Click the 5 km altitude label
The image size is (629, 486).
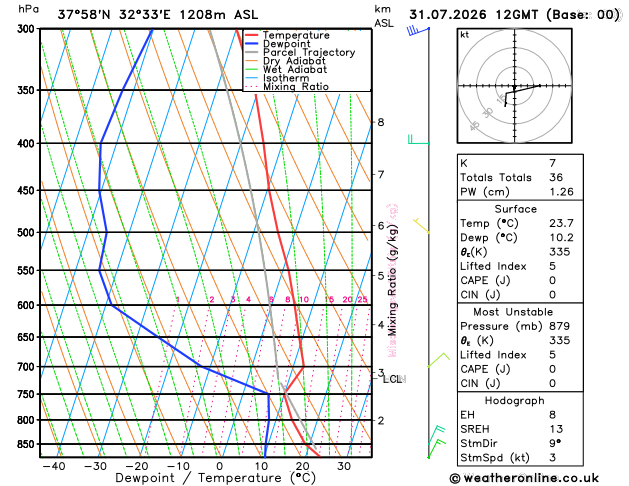click(381, 275)
